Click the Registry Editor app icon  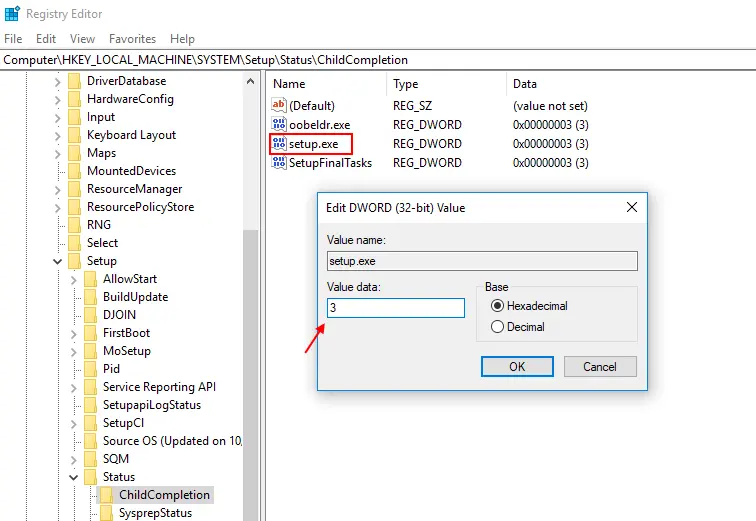[x=12, y=13]
